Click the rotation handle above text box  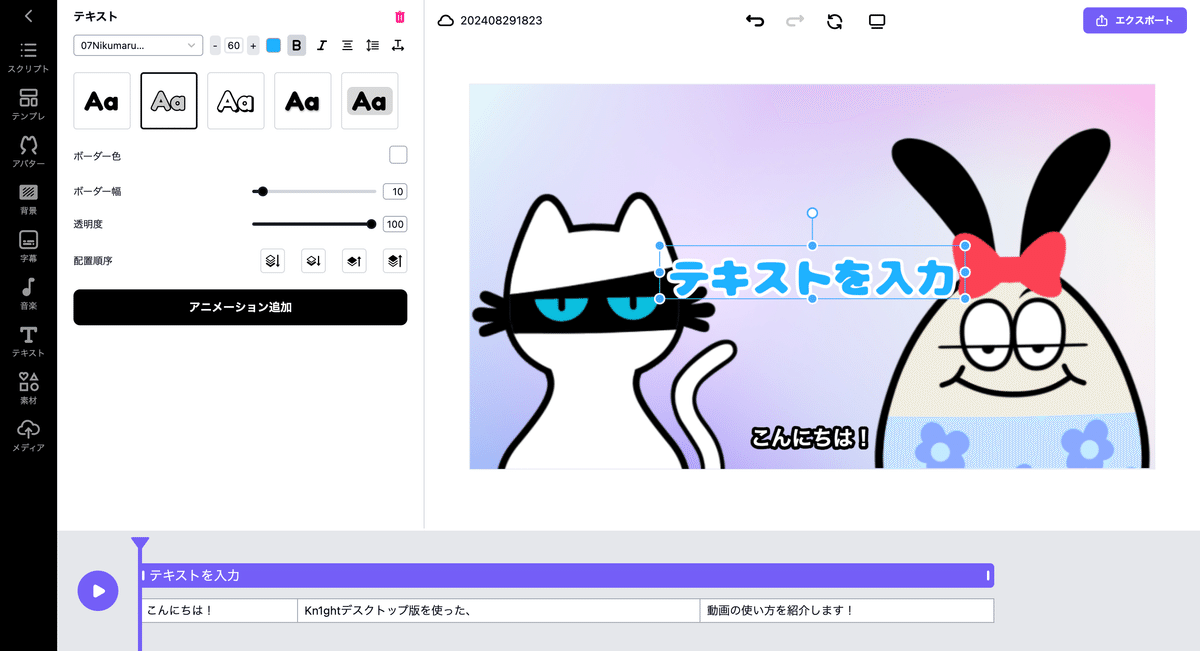[812, 213]
